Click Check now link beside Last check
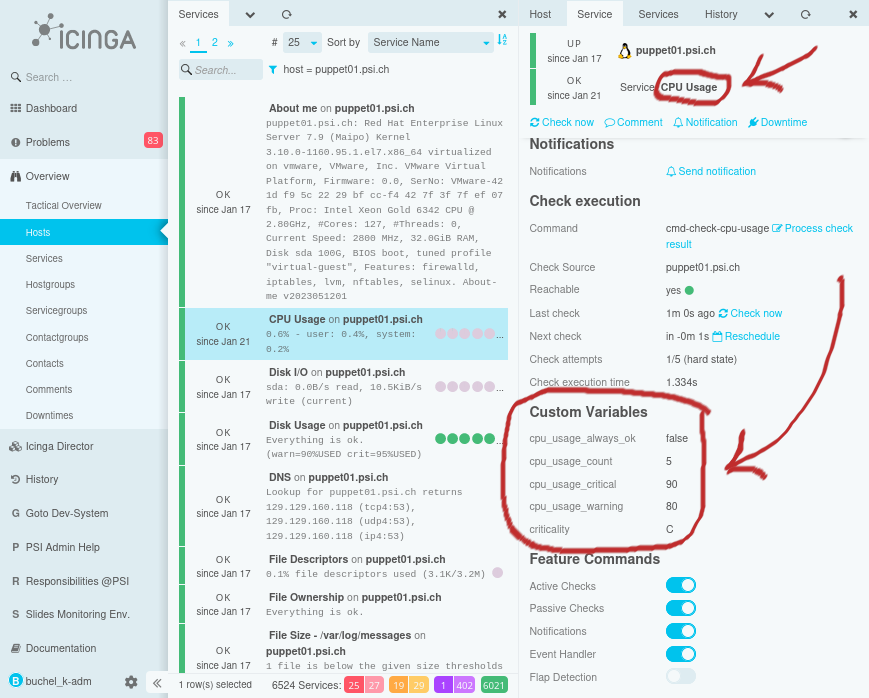Image resolution: width=869 pixels, height=698 pixels. coord(750,313)
